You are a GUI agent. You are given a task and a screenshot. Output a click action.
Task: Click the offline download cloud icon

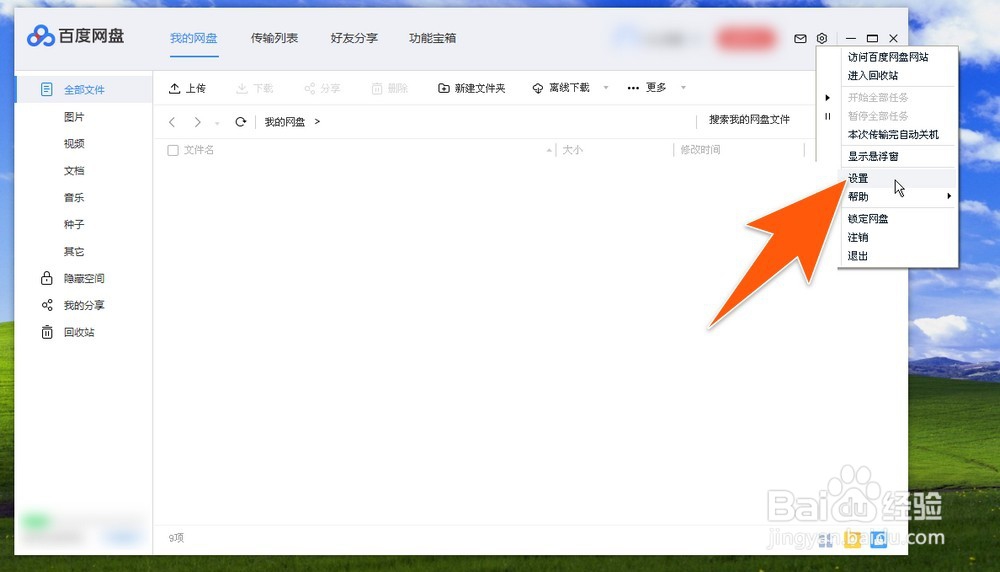pyautogui.click(x=538, y=88)
